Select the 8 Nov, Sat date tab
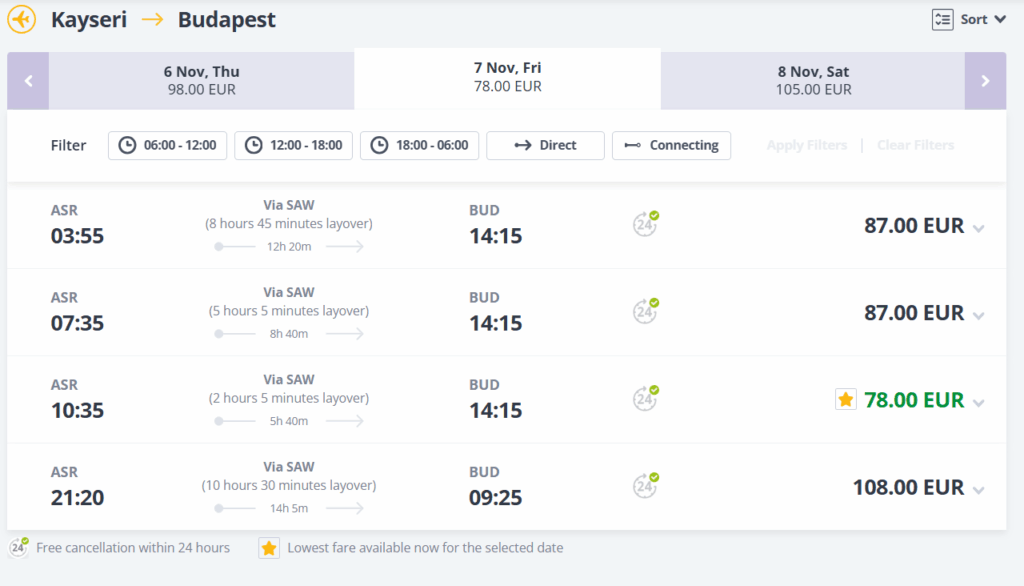Screen dimensions: 1024x586 pos(813,81)
